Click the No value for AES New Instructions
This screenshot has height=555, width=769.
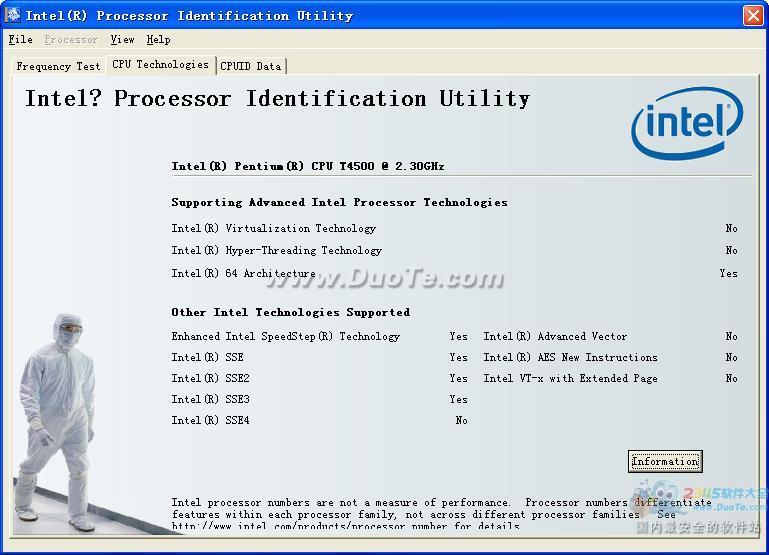[731, 357]
